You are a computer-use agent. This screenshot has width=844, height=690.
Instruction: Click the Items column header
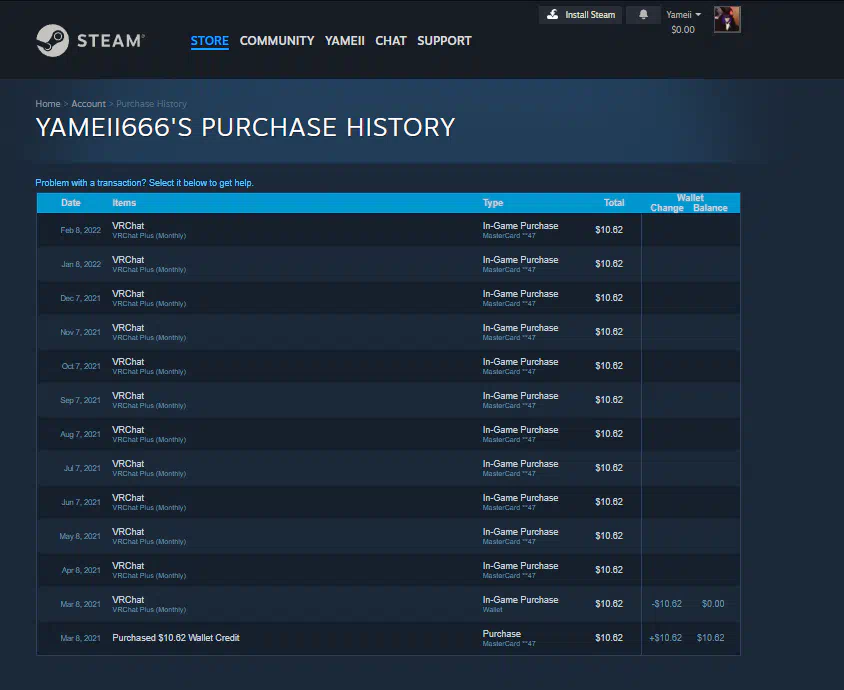[x=124, y=203]
